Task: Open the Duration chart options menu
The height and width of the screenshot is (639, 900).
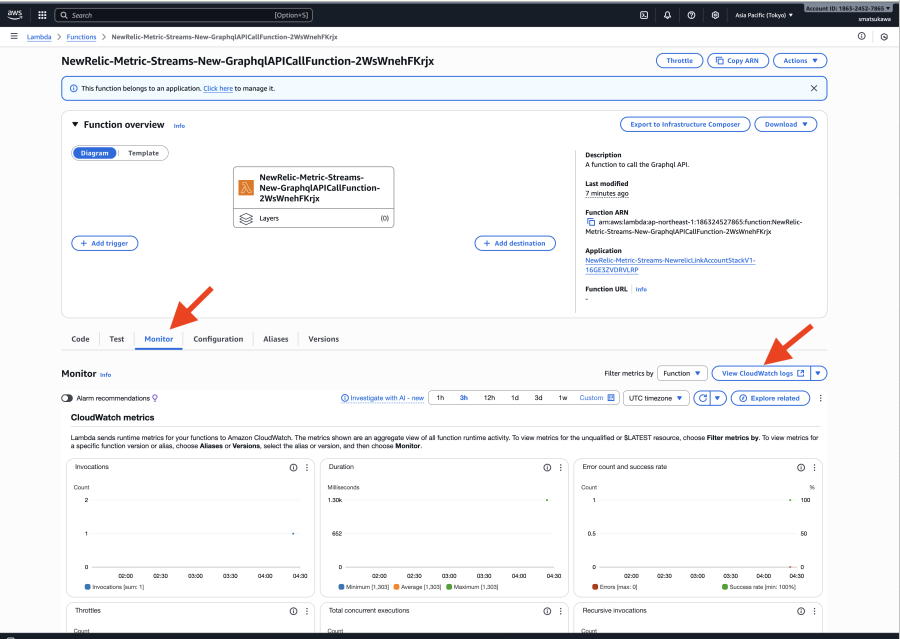Action: [561, 467]
